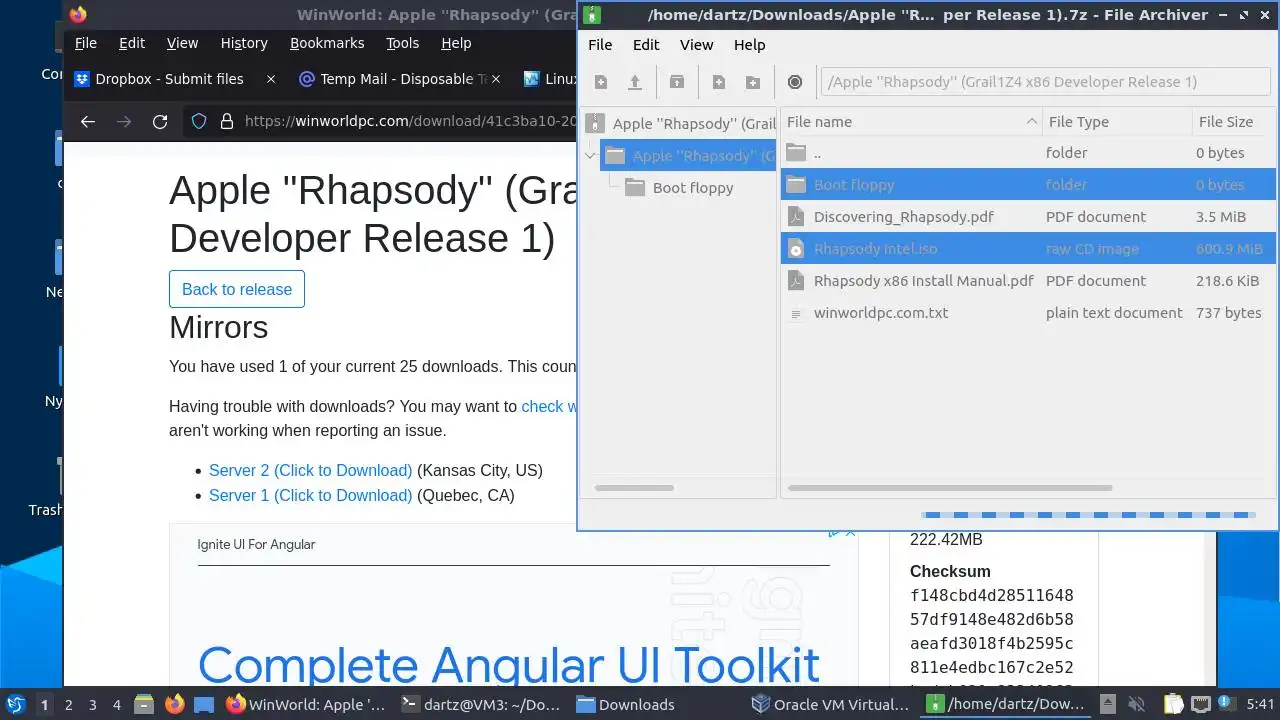Launch file manager from panel quick launch
1280x720 pixels.
point(143,704)
